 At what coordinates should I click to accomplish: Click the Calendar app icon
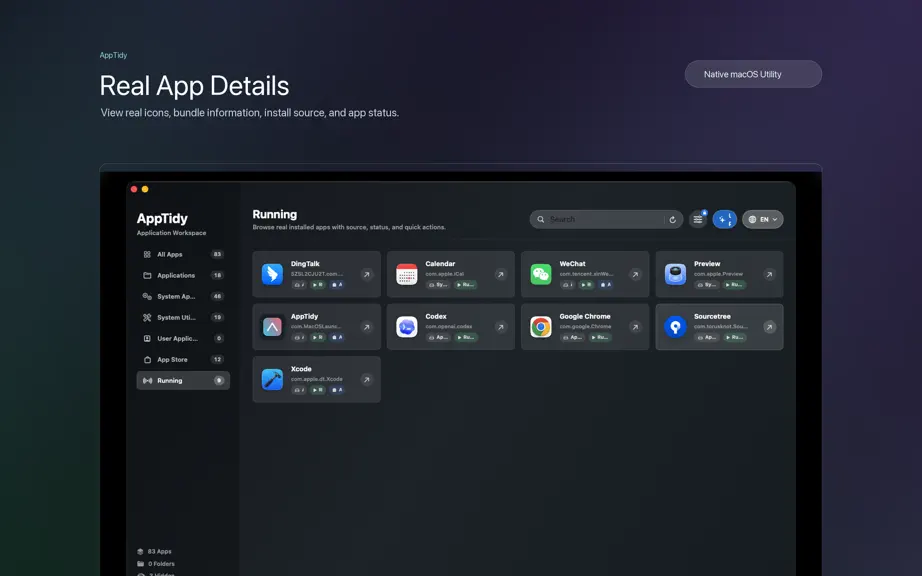coord(406,274)
